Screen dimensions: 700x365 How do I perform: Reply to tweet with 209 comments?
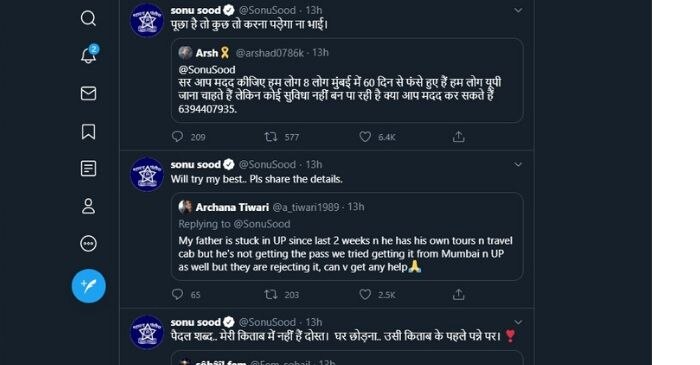(x=177, y=137)
